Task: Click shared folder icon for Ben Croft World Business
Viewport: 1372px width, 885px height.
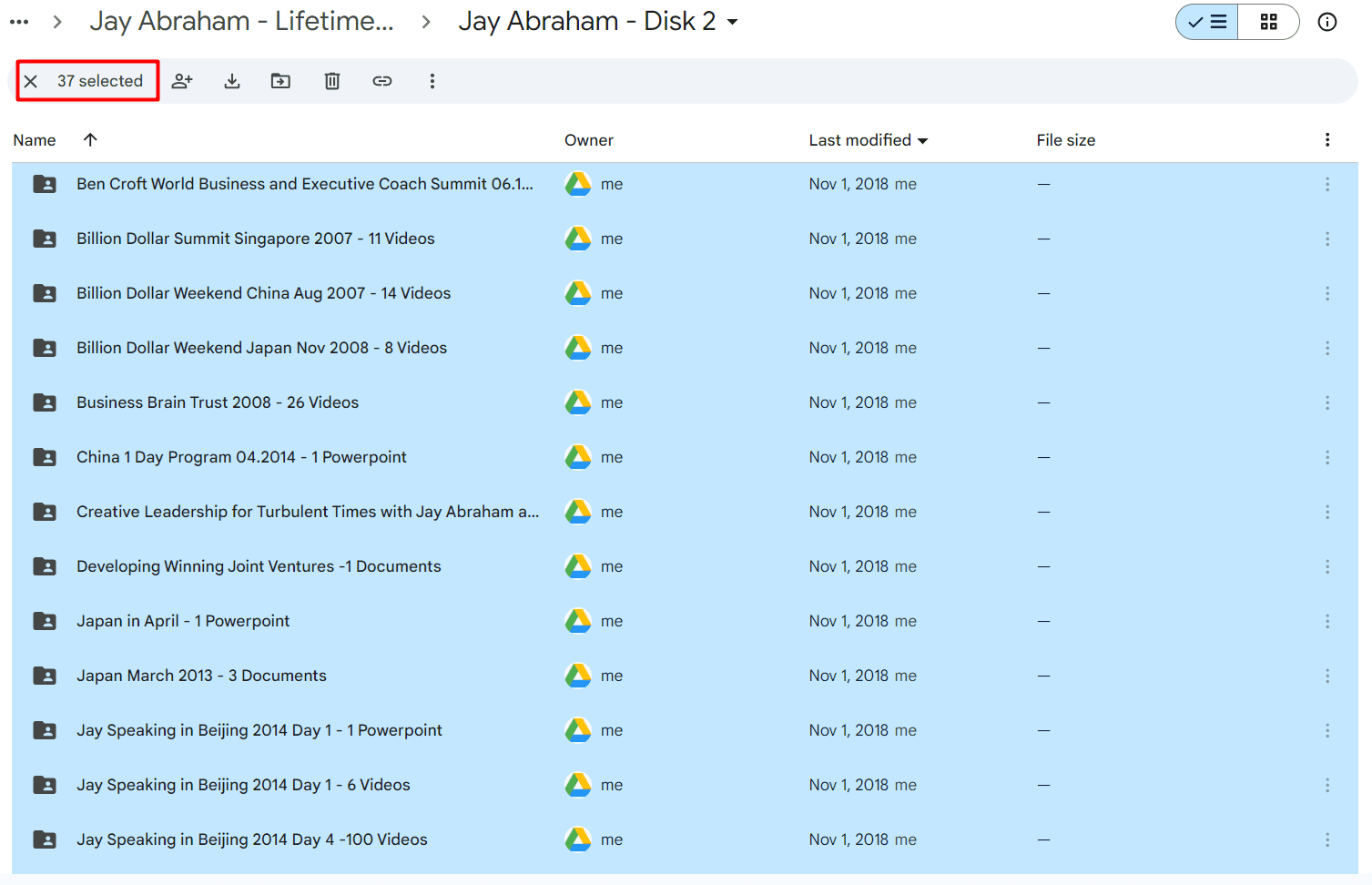Action: [45, 184]
